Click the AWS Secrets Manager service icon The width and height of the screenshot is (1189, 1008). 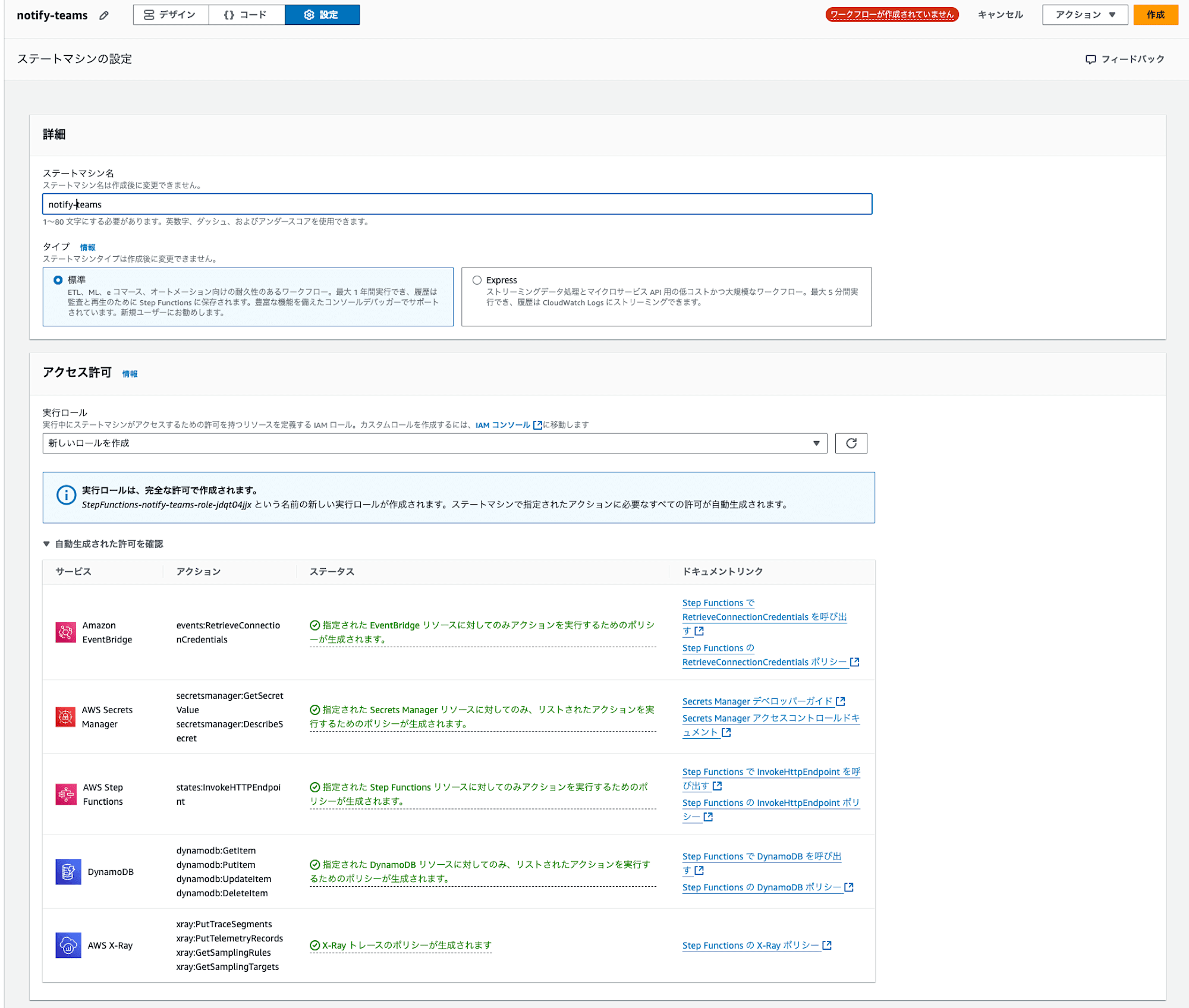(65, 717)
